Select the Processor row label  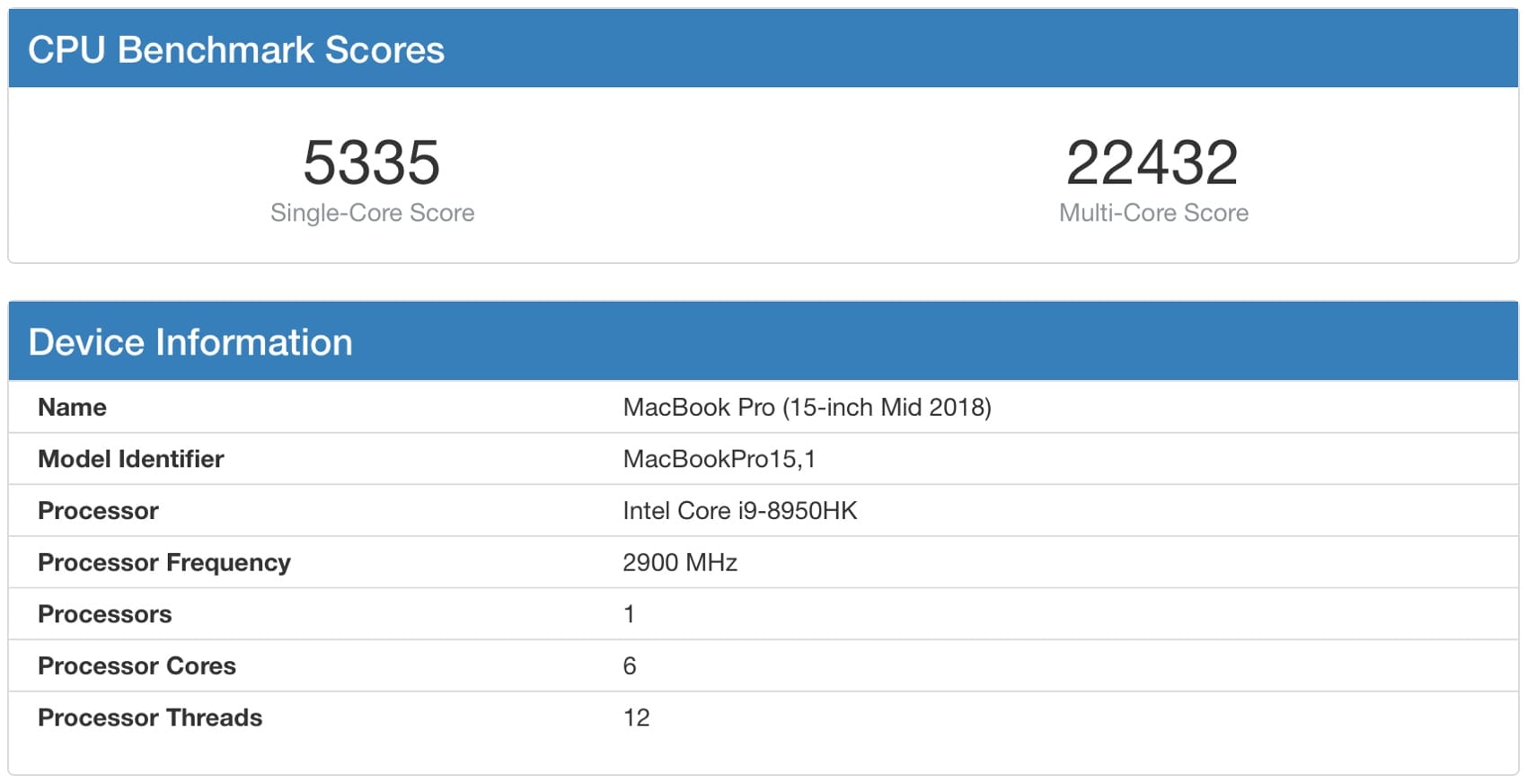click(98, 511)
